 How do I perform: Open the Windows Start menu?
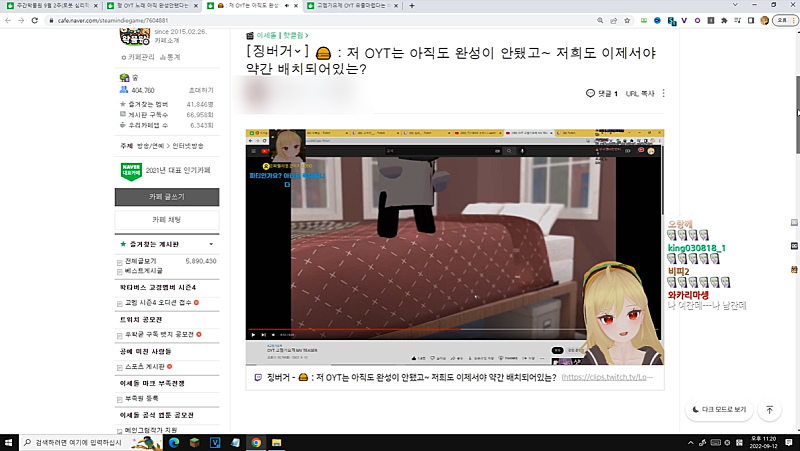tap(9, 442)
